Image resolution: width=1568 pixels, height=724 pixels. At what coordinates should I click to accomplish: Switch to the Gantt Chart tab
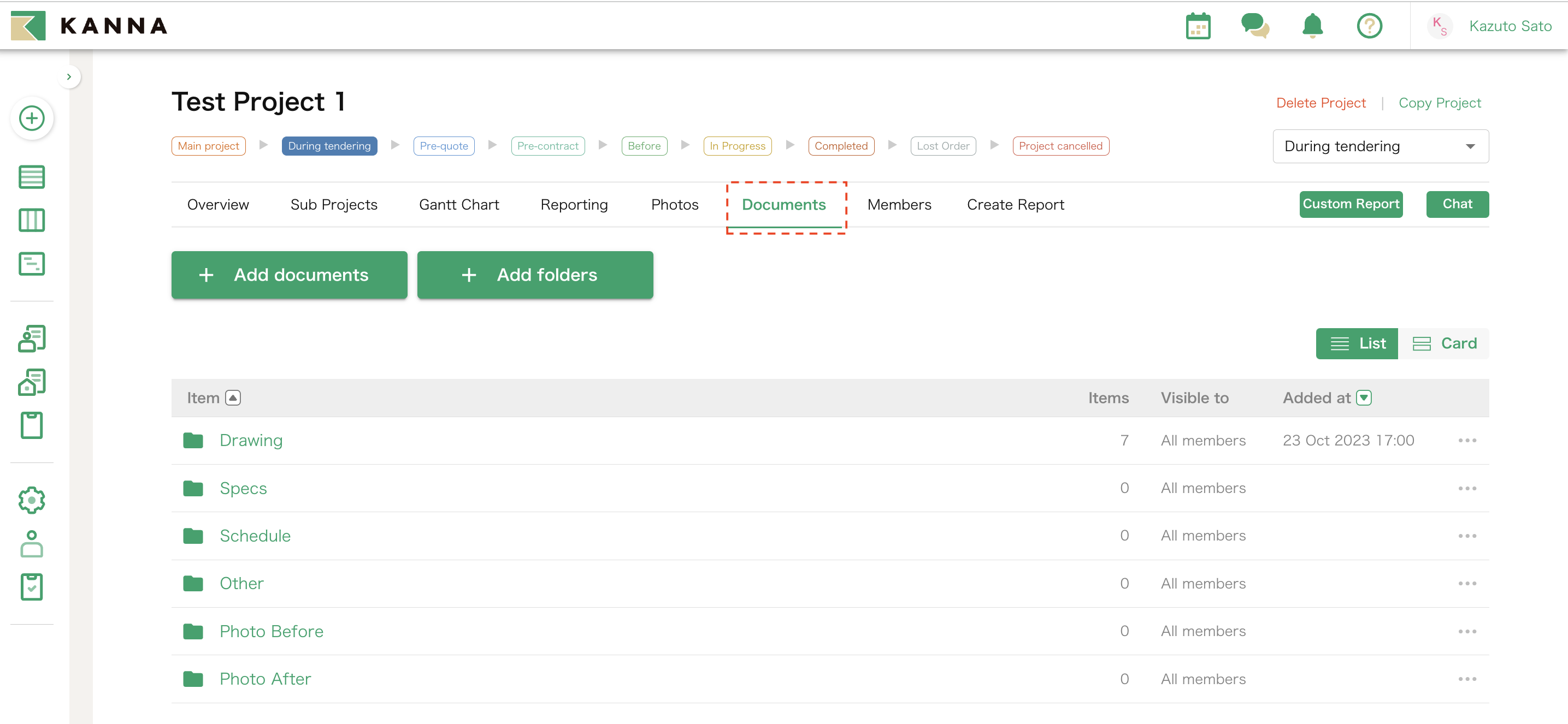pyautogui.click(x=458, y=205)
